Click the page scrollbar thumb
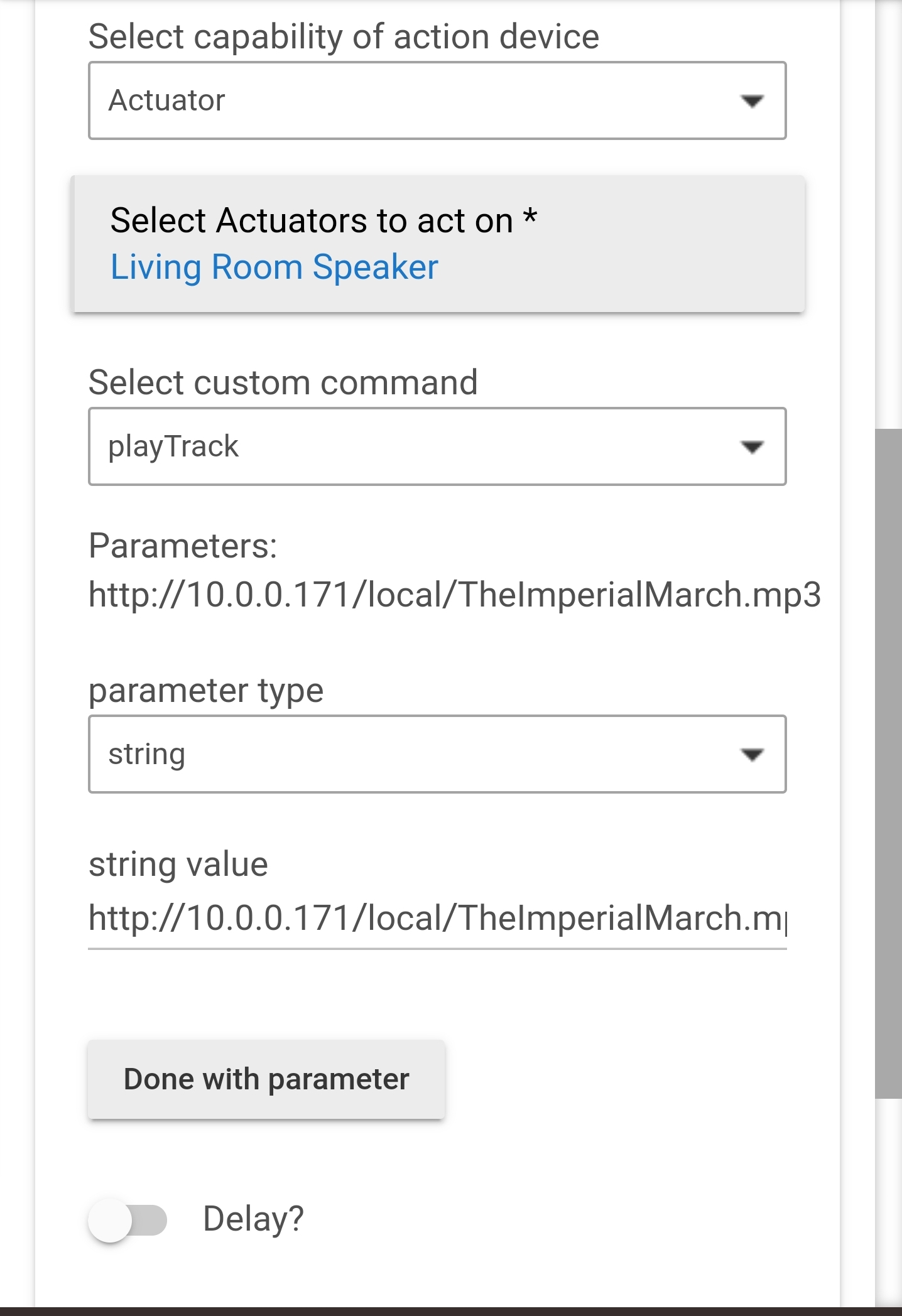The image size is (902, 1316). tap(888, 763)
